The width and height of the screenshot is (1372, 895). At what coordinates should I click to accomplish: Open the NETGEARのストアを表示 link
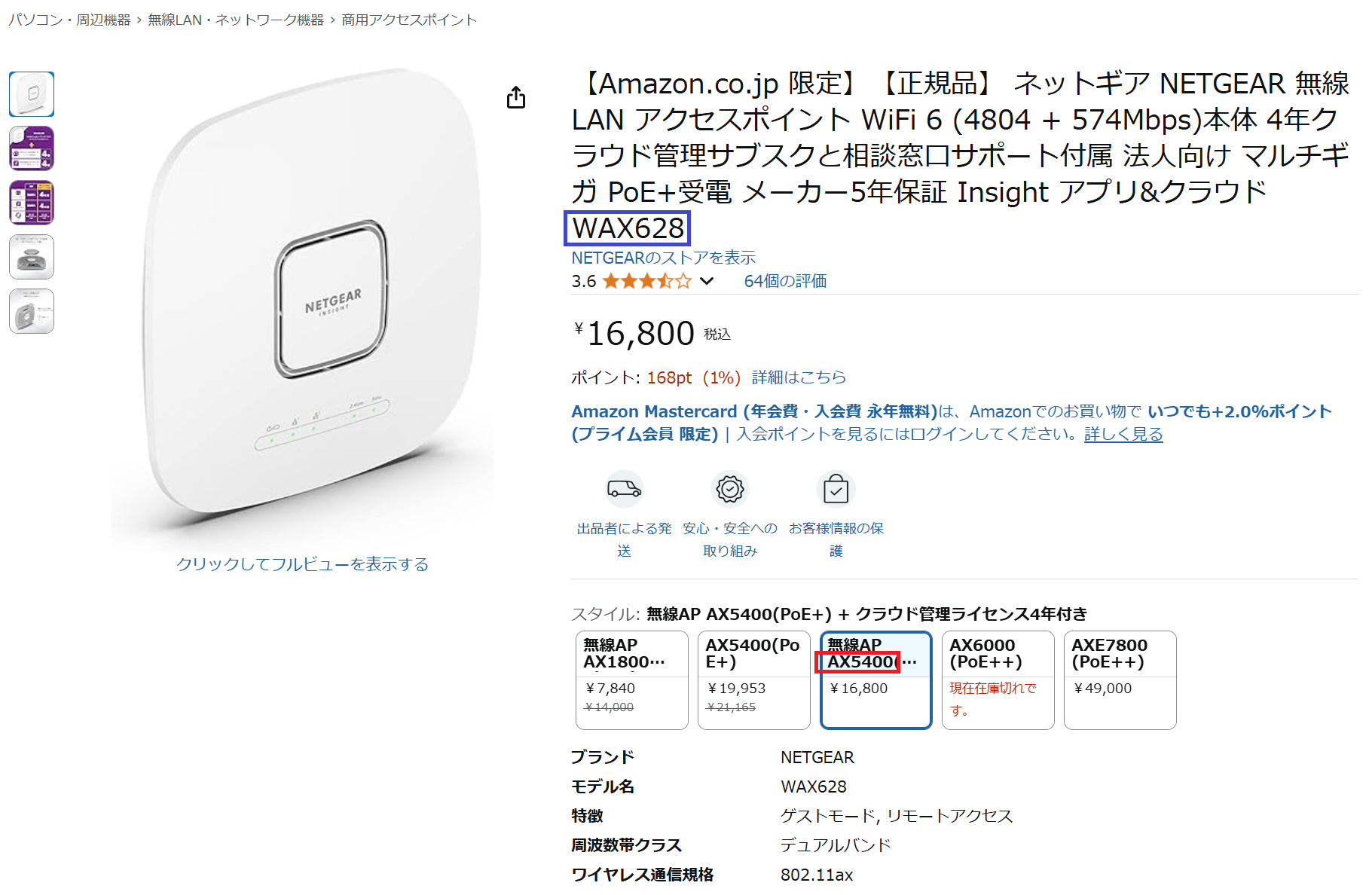click(x=663, y=258)
